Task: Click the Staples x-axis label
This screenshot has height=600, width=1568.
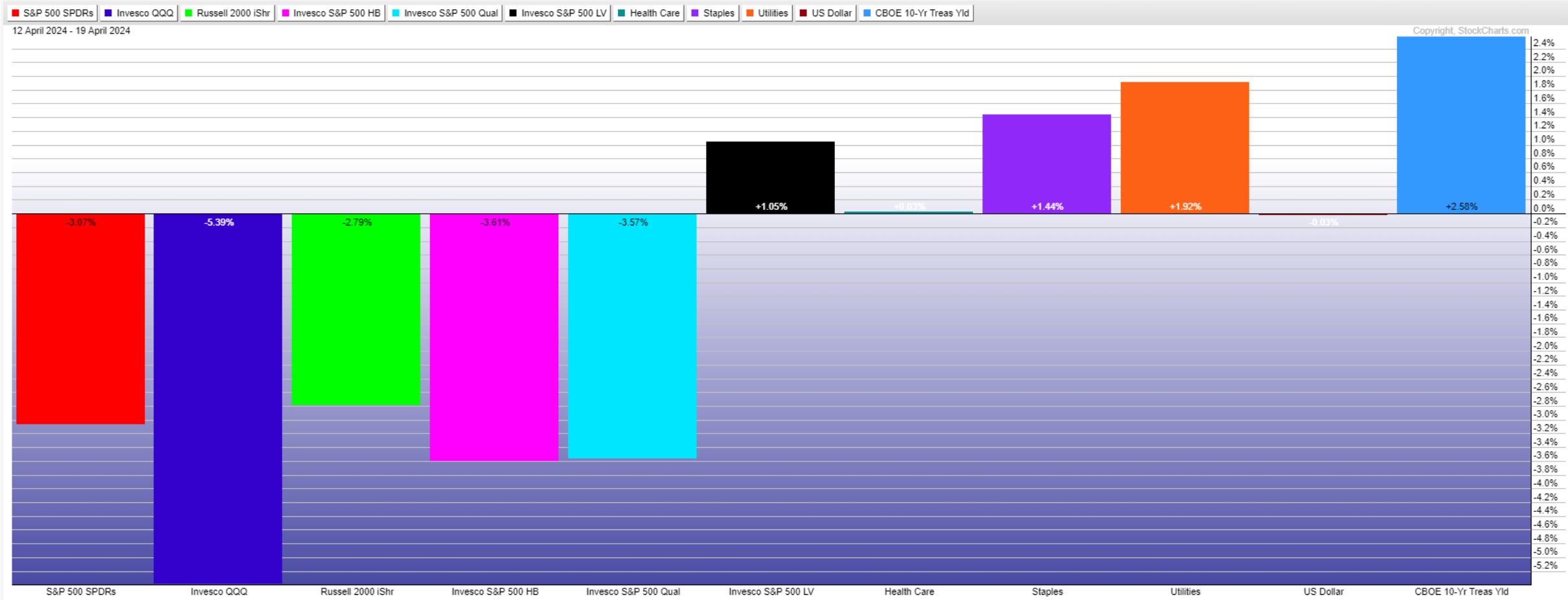Action: pyautogui.click(x=1047, y=592)
